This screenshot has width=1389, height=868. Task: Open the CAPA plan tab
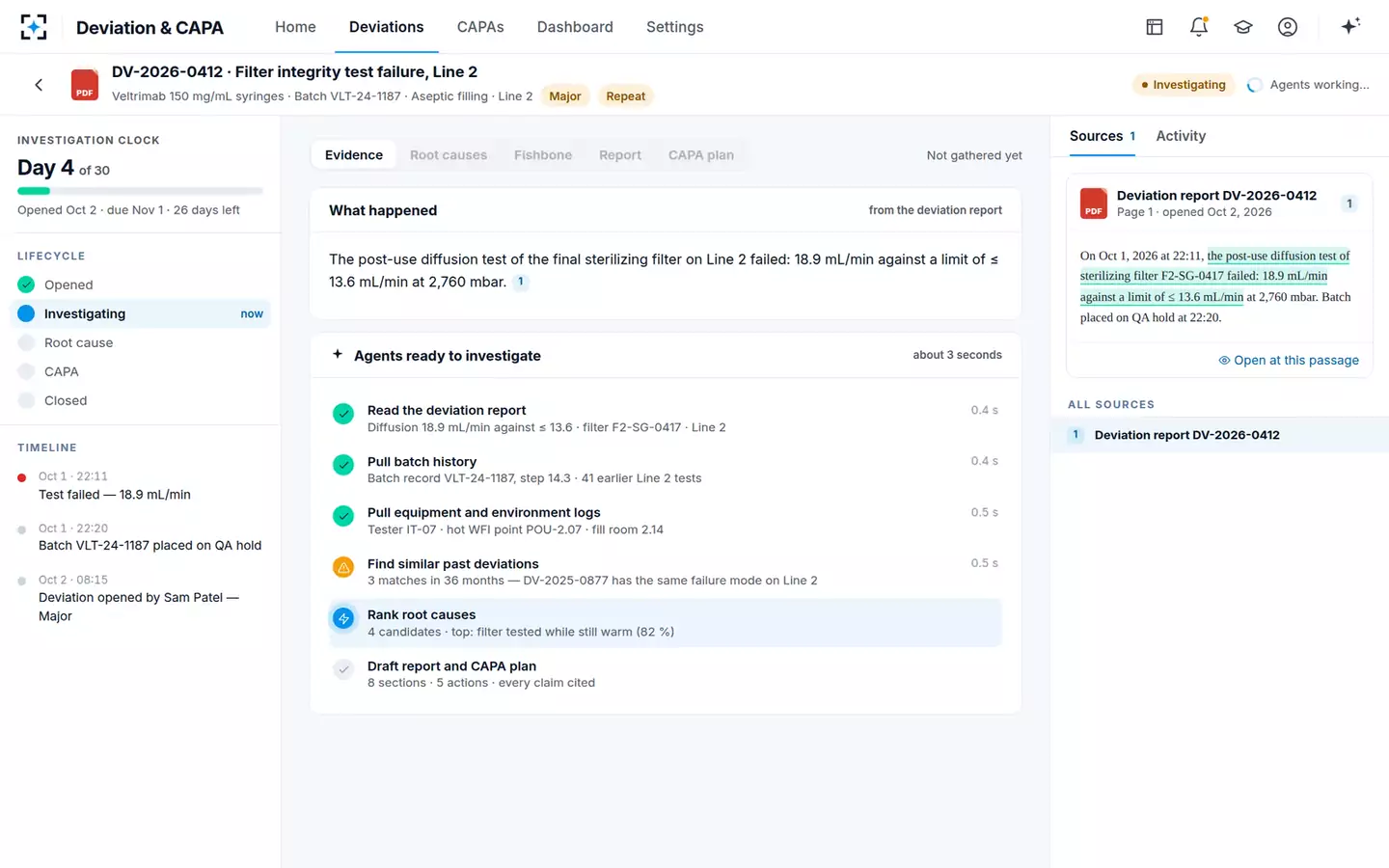(x=701, y=155)
